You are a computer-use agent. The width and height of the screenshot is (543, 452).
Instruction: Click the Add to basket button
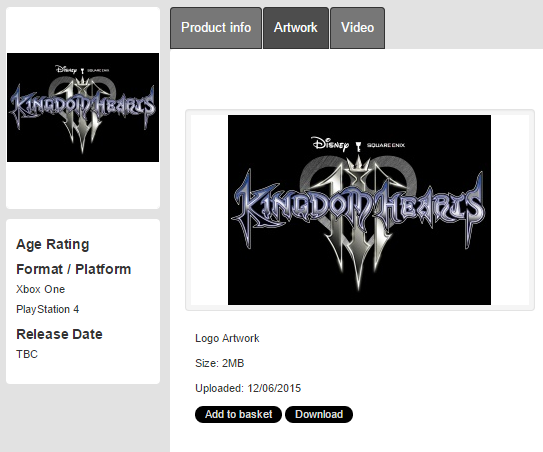238,414
